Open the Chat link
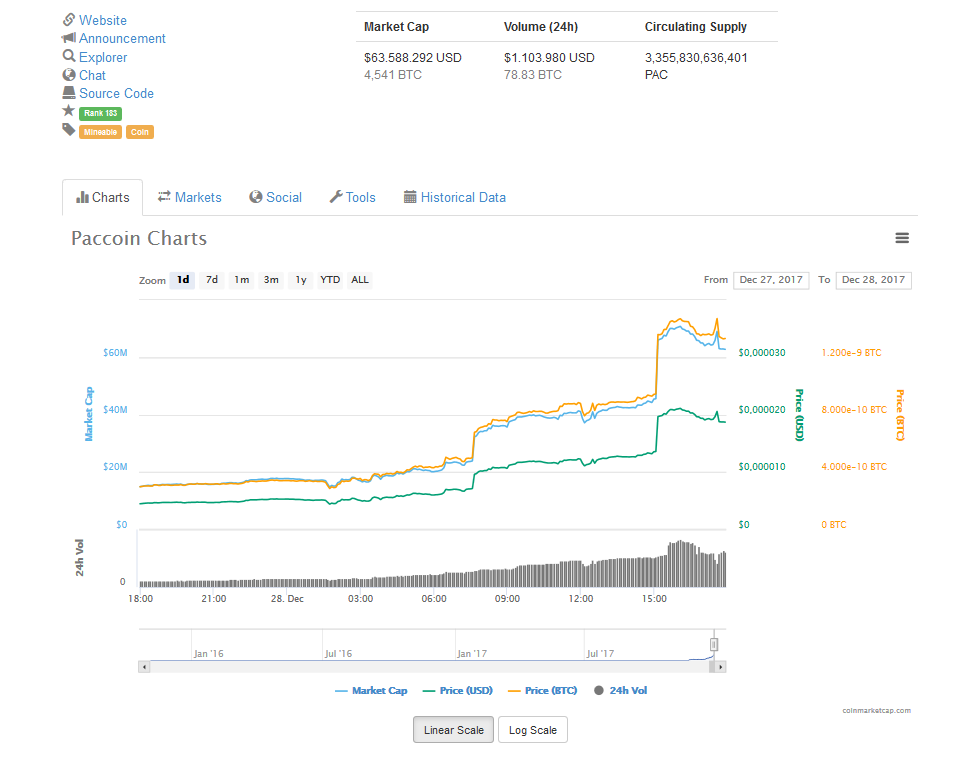This screenshot has height=763, width=975. click(x=92, y=75)
